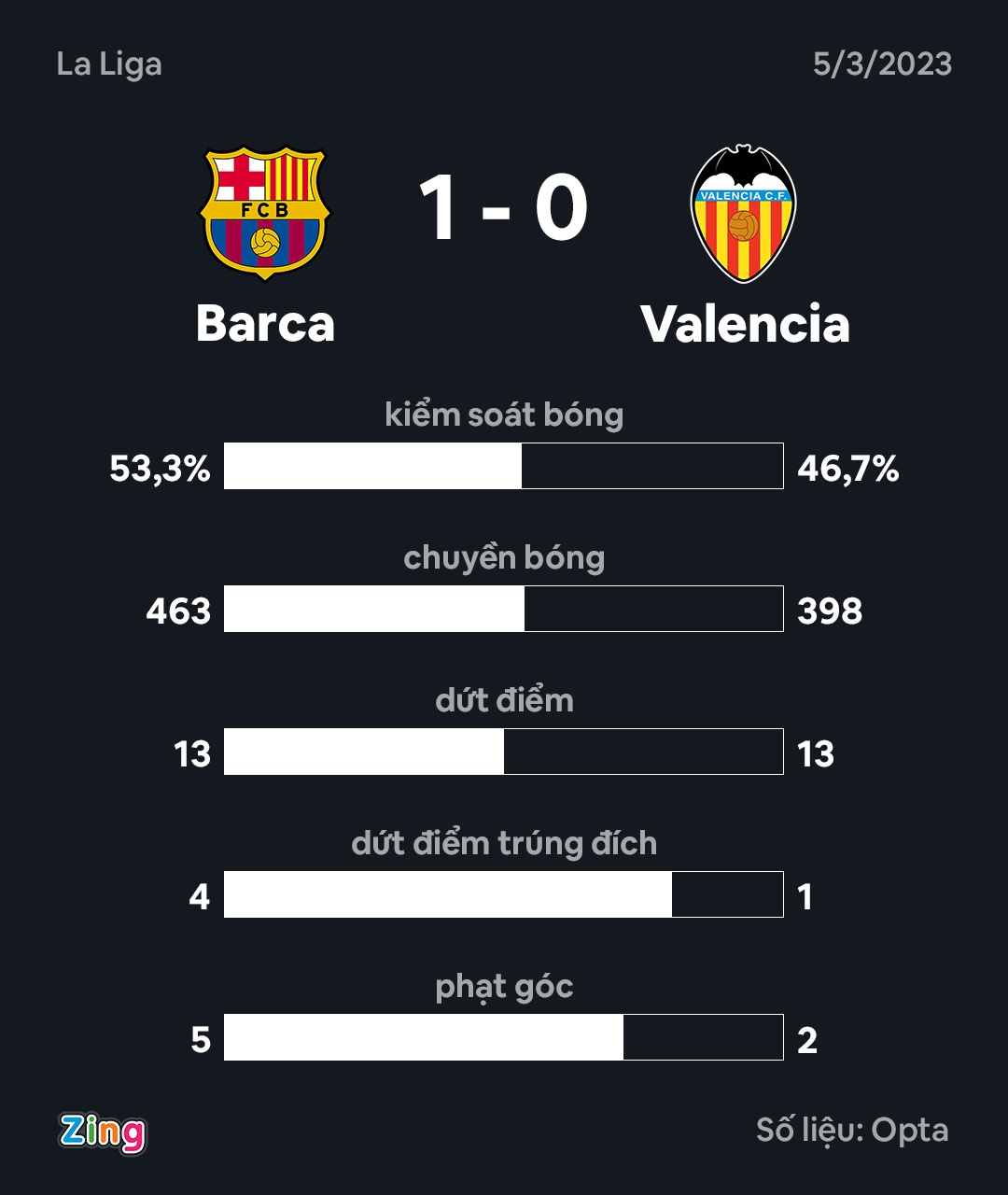Click the Valencia CF crest logo

pos(743,214)
